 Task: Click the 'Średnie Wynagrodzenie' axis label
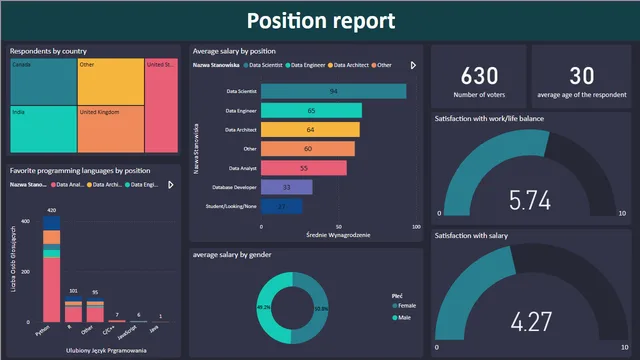pos(338,235)
